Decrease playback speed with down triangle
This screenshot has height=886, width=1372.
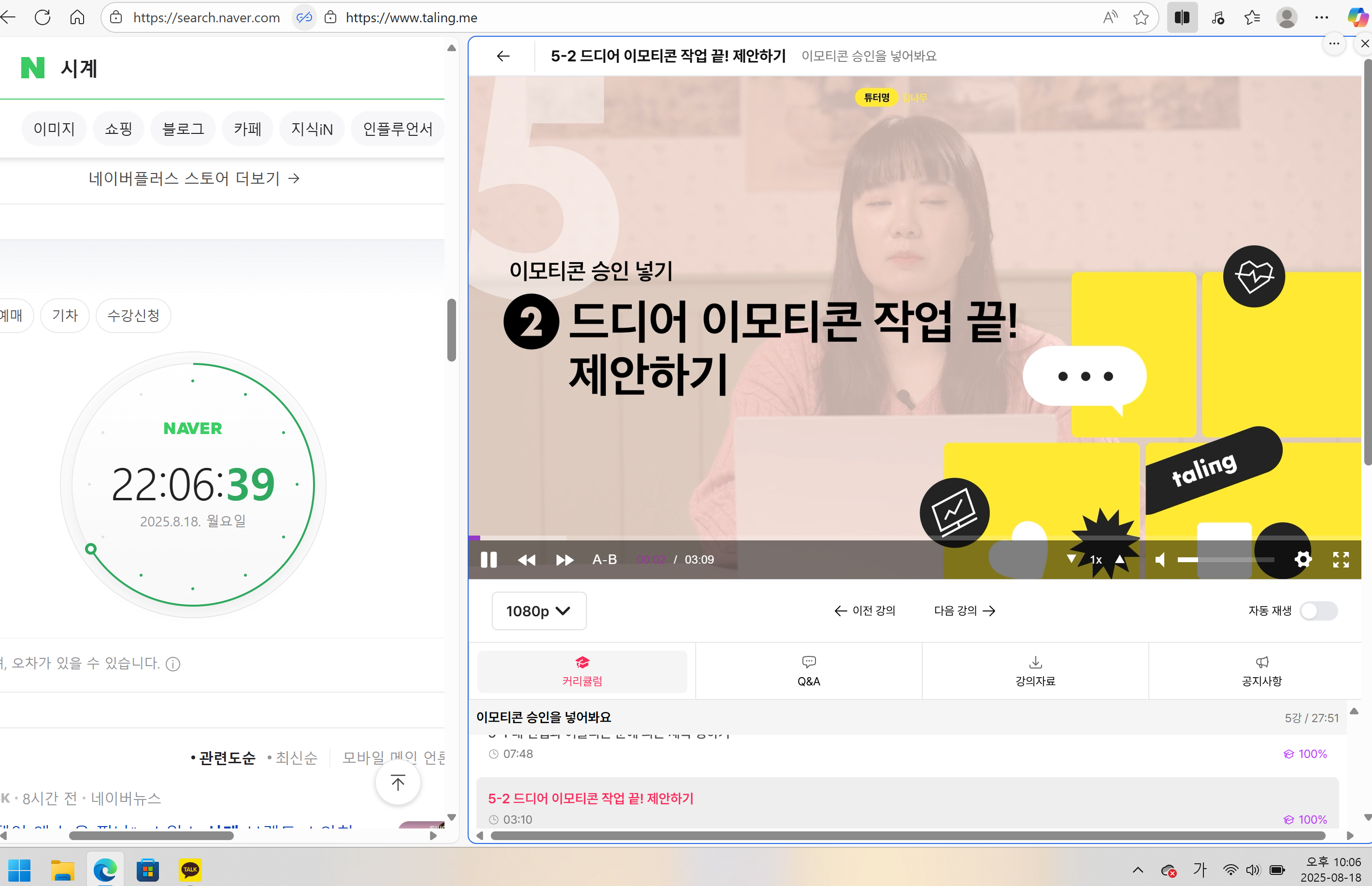1071,559
